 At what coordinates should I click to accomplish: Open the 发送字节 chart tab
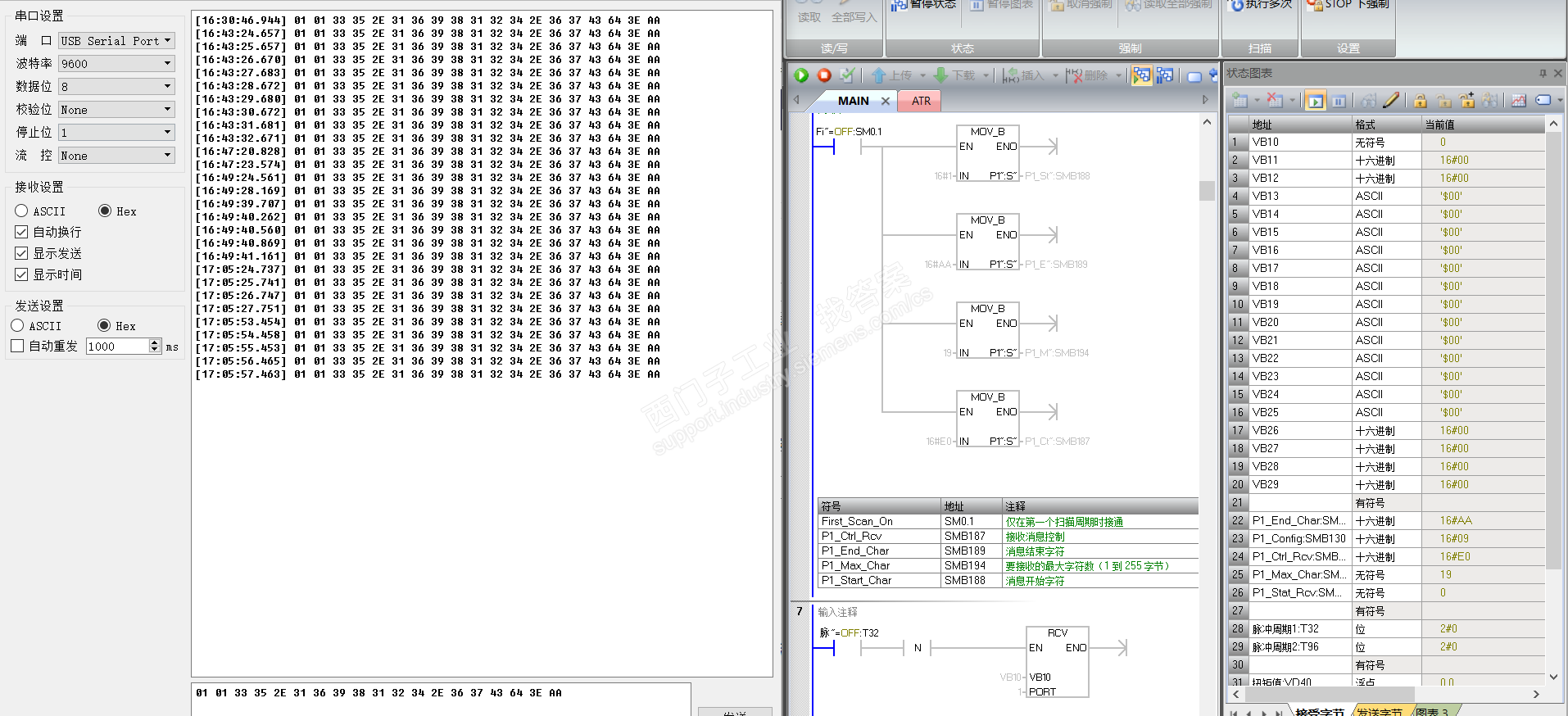point(1379,711)
